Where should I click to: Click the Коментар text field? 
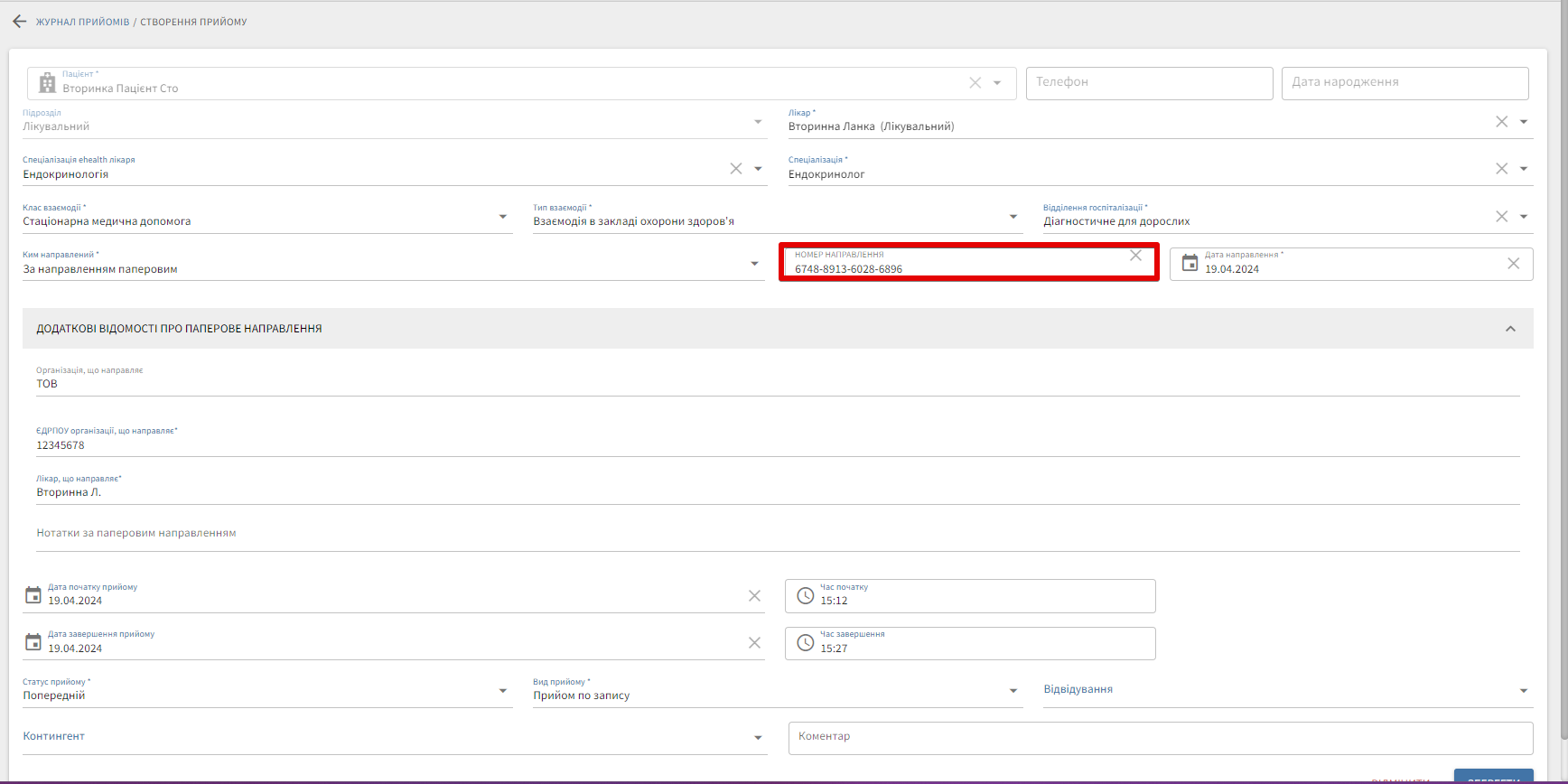(1160, 737)
